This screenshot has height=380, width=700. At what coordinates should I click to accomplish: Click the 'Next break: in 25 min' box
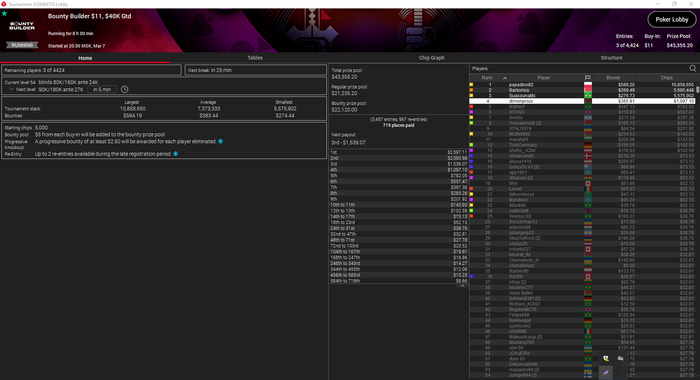[256, 70]
